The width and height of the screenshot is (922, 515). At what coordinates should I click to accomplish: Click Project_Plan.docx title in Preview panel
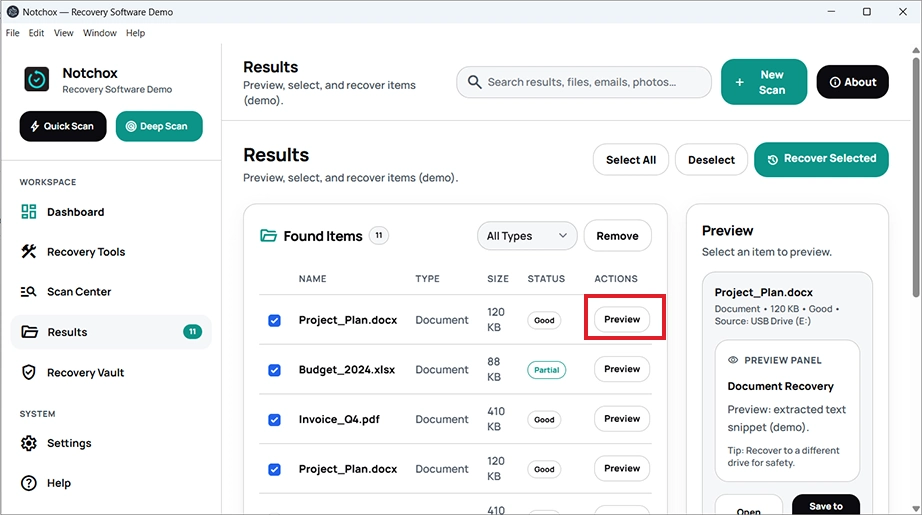click(x=764, y=292)
